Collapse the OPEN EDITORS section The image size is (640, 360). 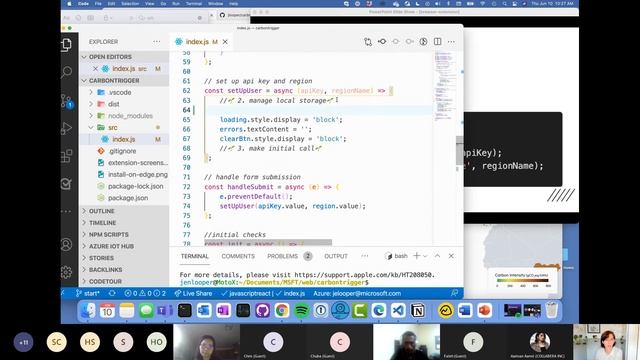coord(124,57)
